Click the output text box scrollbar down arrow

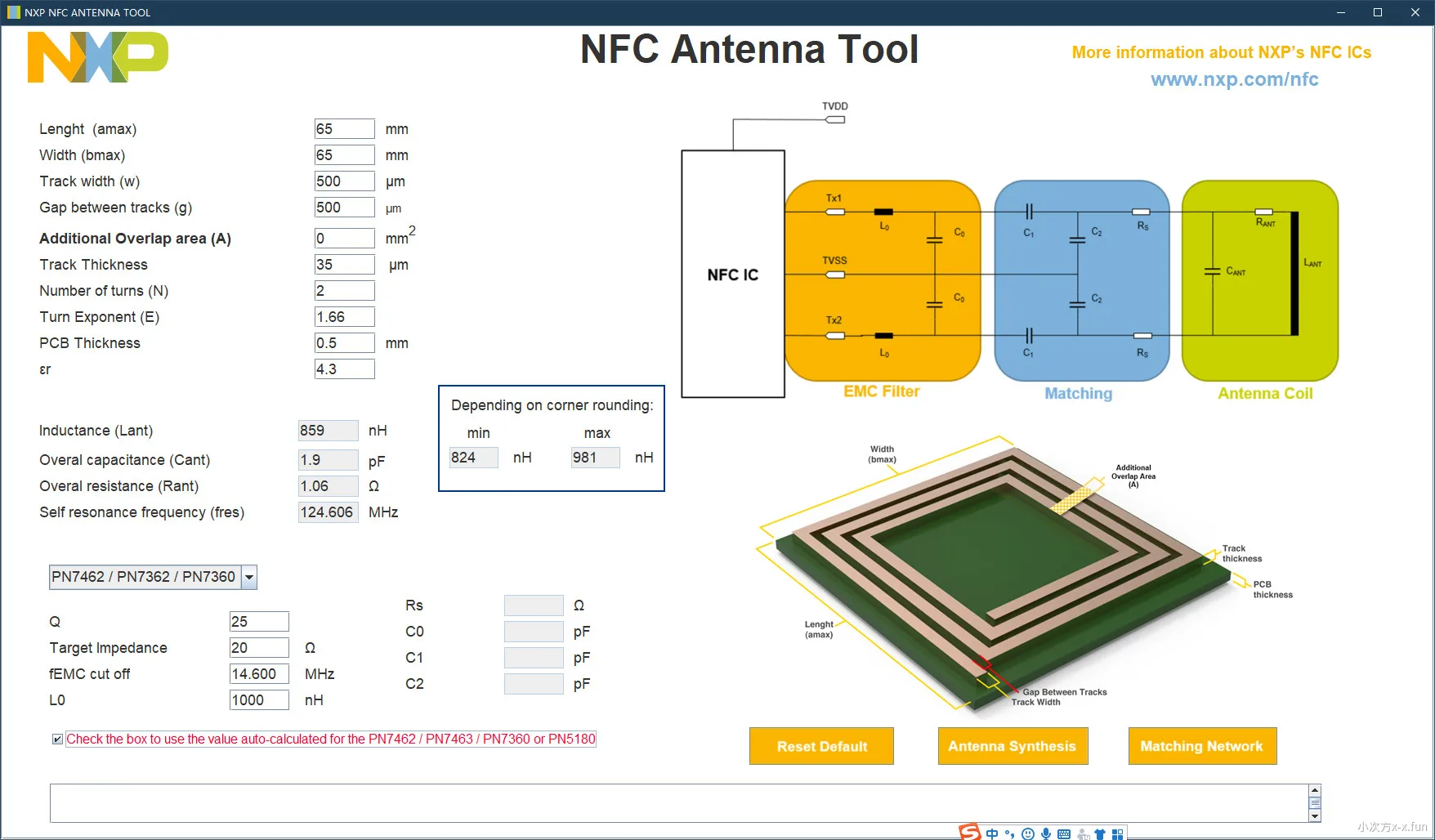pos(1315,815)
